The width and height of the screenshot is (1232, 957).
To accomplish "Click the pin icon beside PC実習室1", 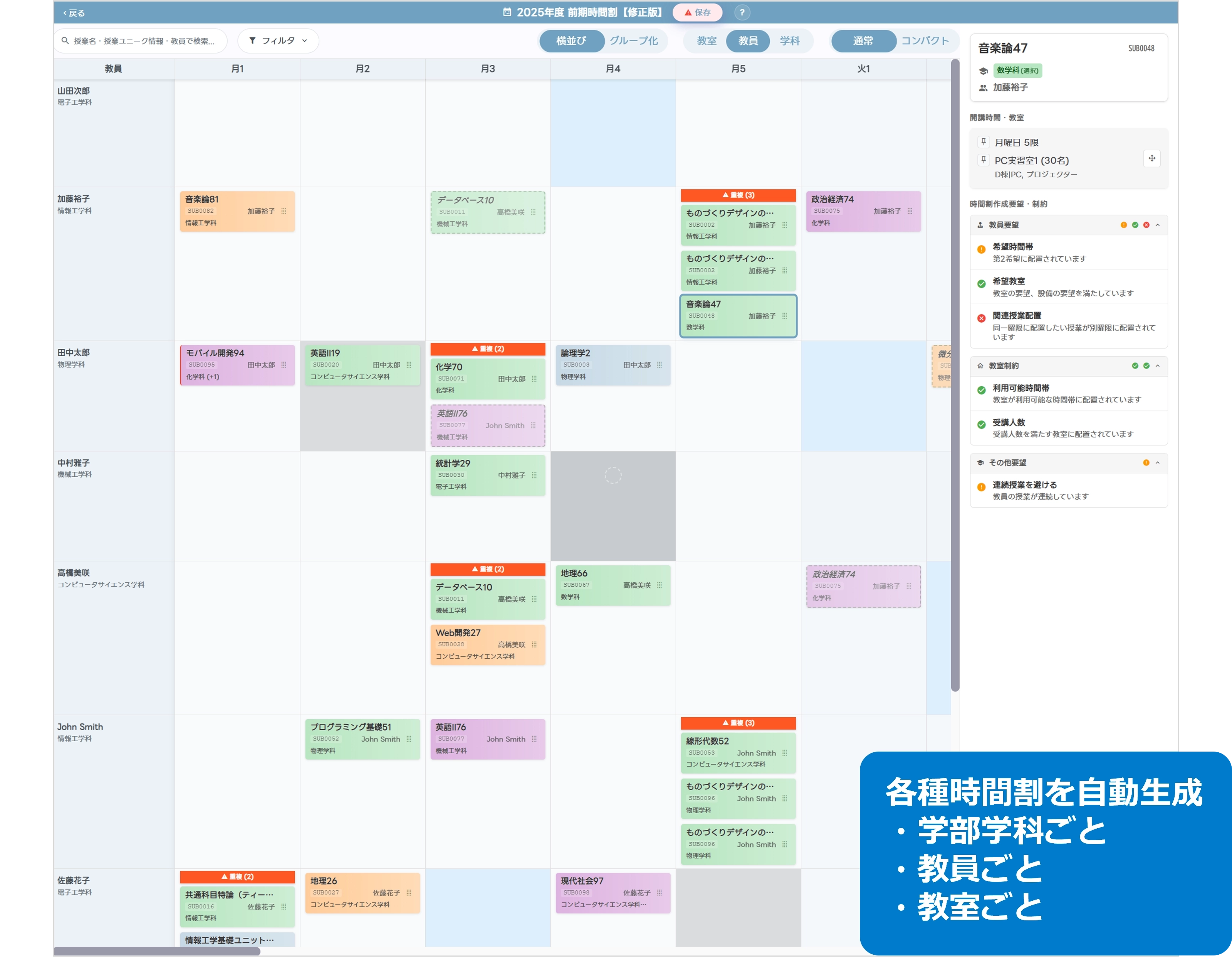I will click(983, 160).
